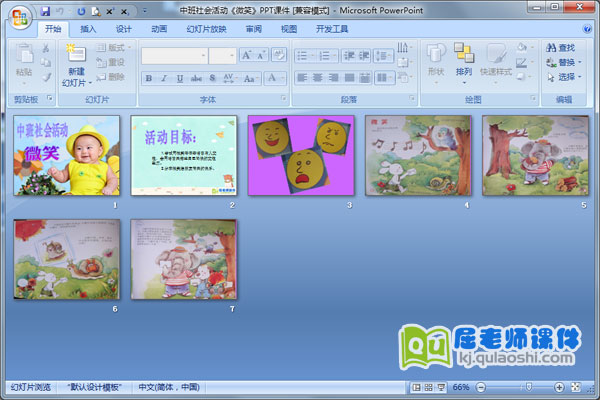Expand the 版式 layout dropdown

[114, 47]
